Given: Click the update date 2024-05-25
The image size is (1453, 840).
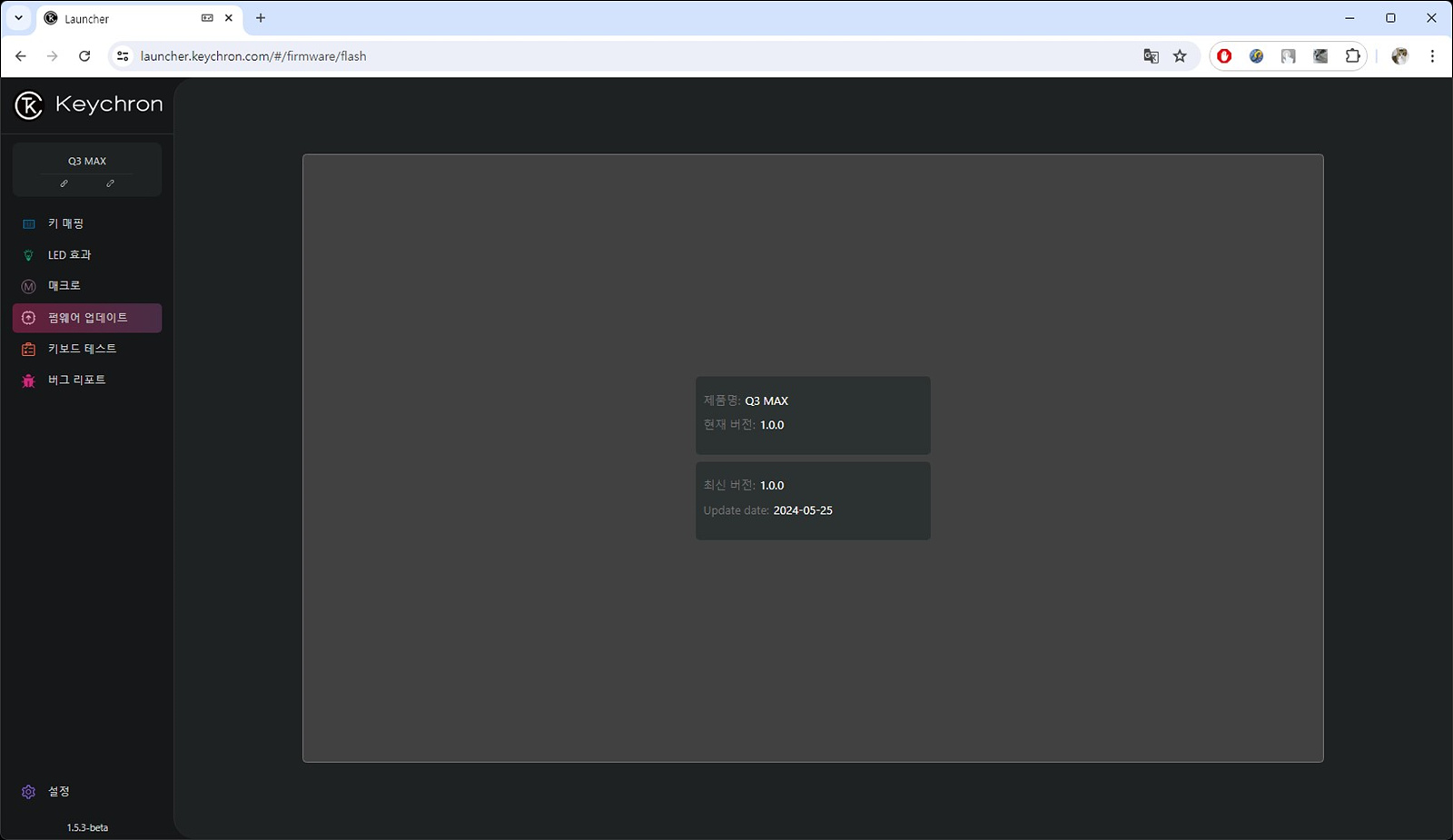Looking at the screenshot, I should click(x=803, y=510).
